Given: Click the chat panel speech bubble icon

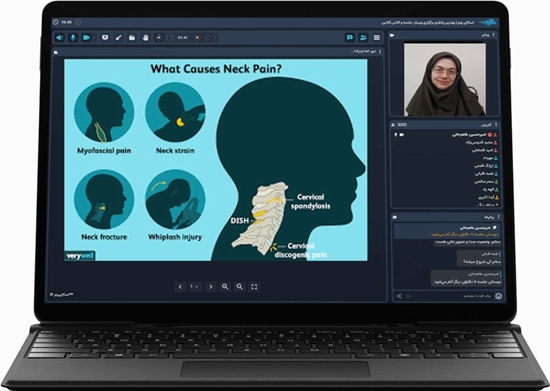Looking at the screenshot, I should click(395, 218).
